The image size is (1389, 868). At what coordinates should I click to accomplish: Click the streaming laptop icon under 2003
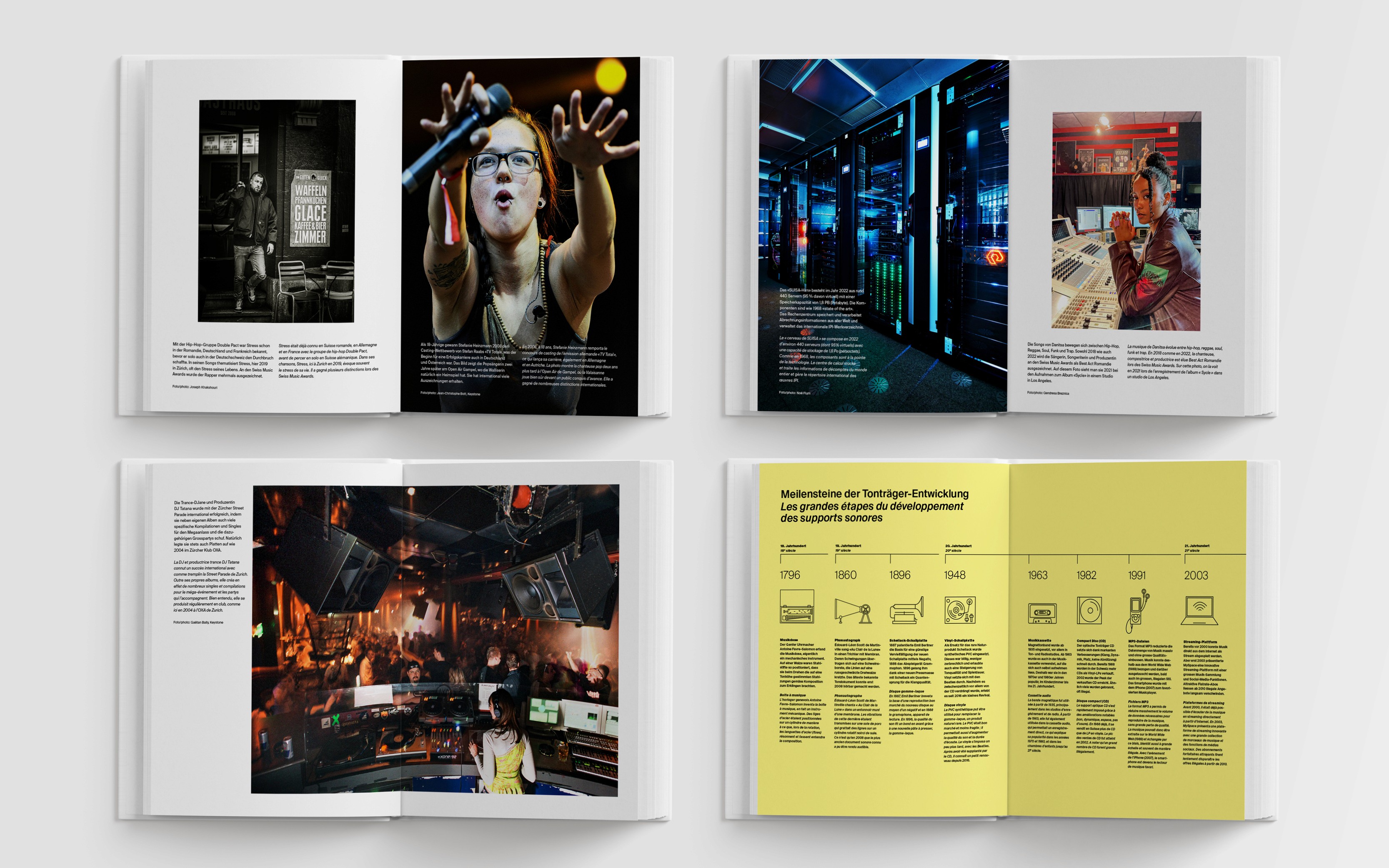coord(1199,611)
